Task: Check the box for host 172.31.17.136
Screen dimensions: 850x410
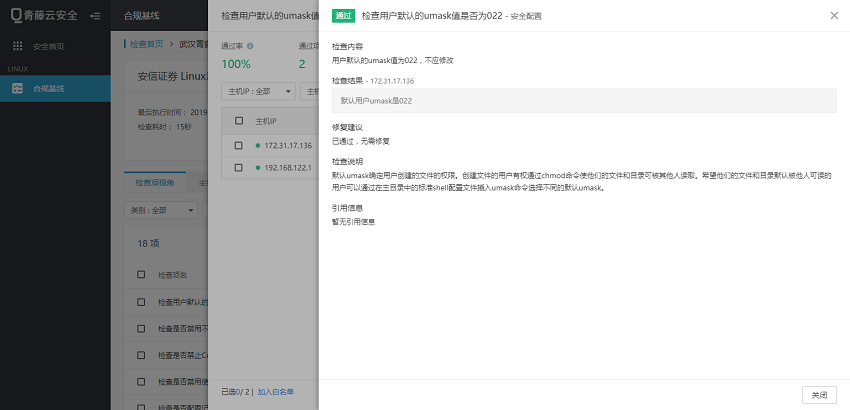Action: point(239,146)
